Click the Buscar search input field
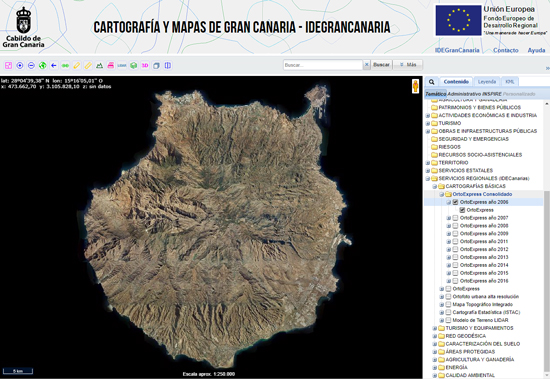 pyautogui.click(x=323, y=65)
